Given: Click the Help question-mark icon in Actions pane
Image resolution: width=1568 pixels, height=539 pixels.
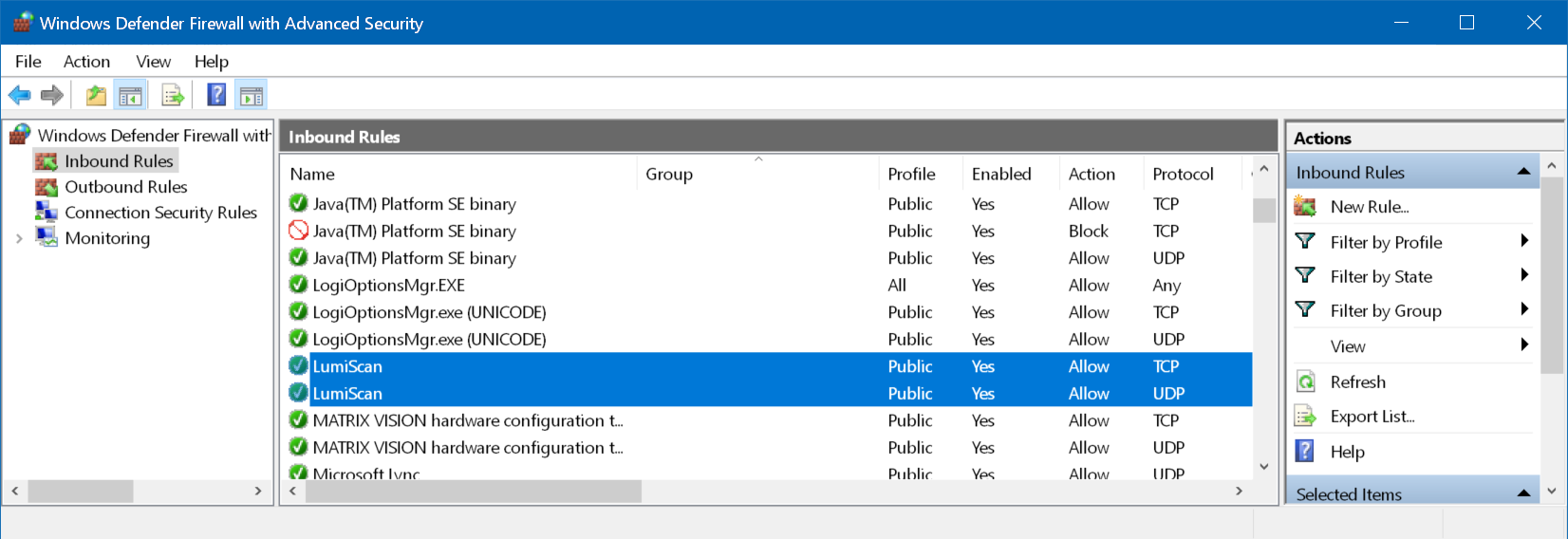Looking at the screenshot, I should click(x=1306, y=452).
